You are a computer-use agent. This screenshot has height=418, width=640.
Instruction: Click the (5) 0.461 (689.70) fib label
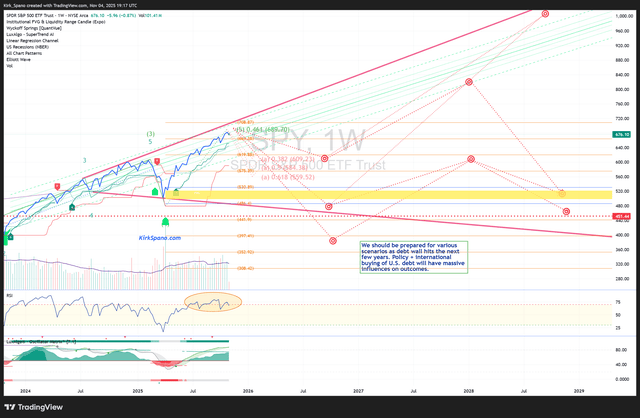coord(263,129)
